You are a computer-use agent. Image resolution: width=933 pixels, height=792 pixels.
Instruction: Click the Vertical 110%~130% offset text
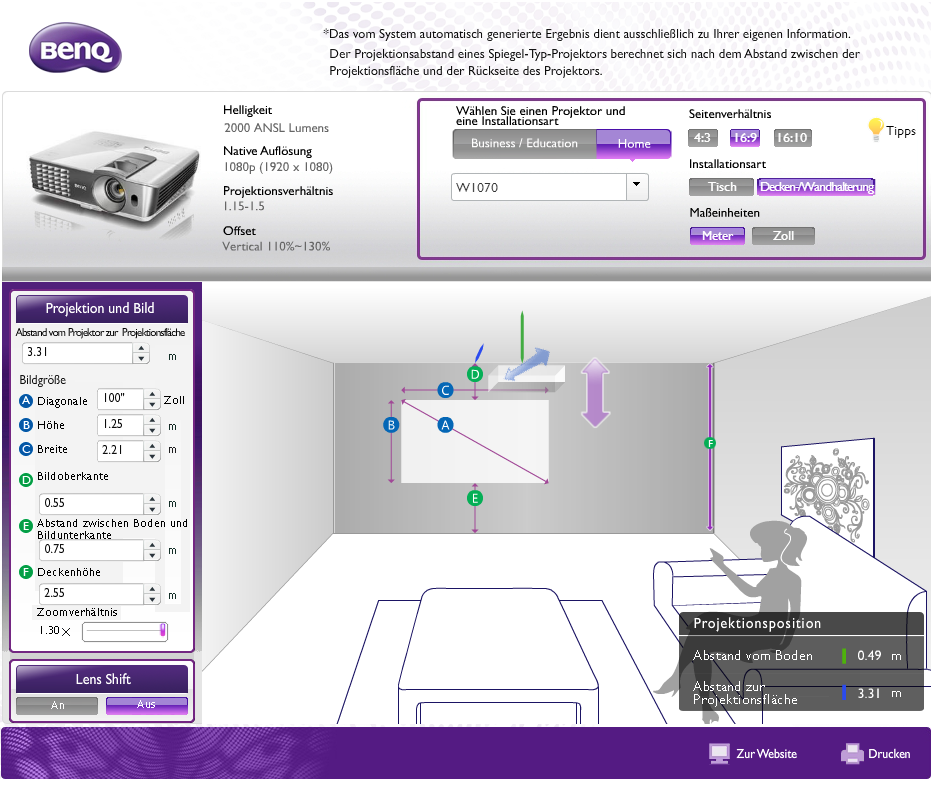276,246
